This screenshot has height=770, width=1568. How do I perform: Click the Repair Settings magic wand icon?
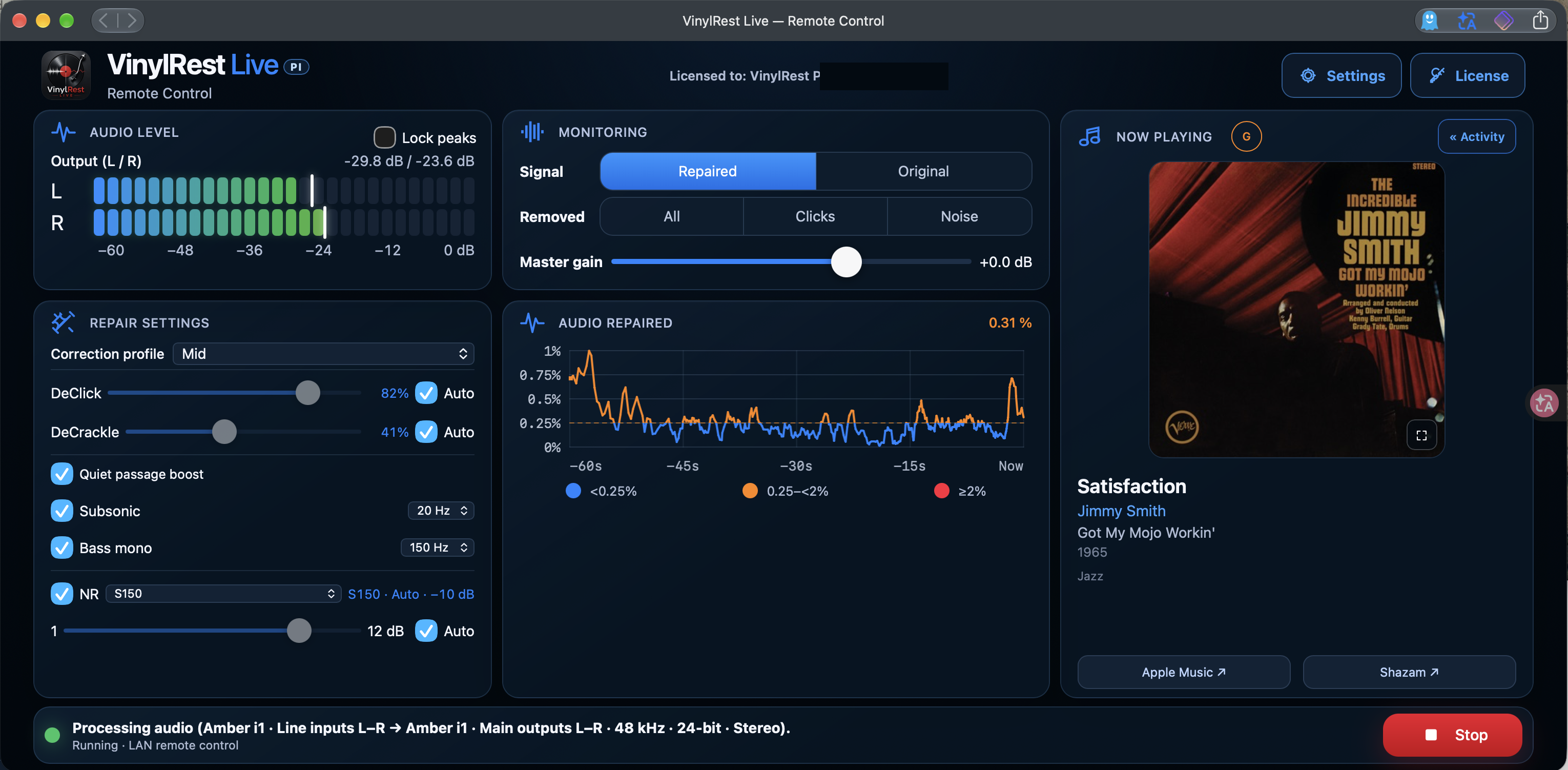(x=64, y=322)
